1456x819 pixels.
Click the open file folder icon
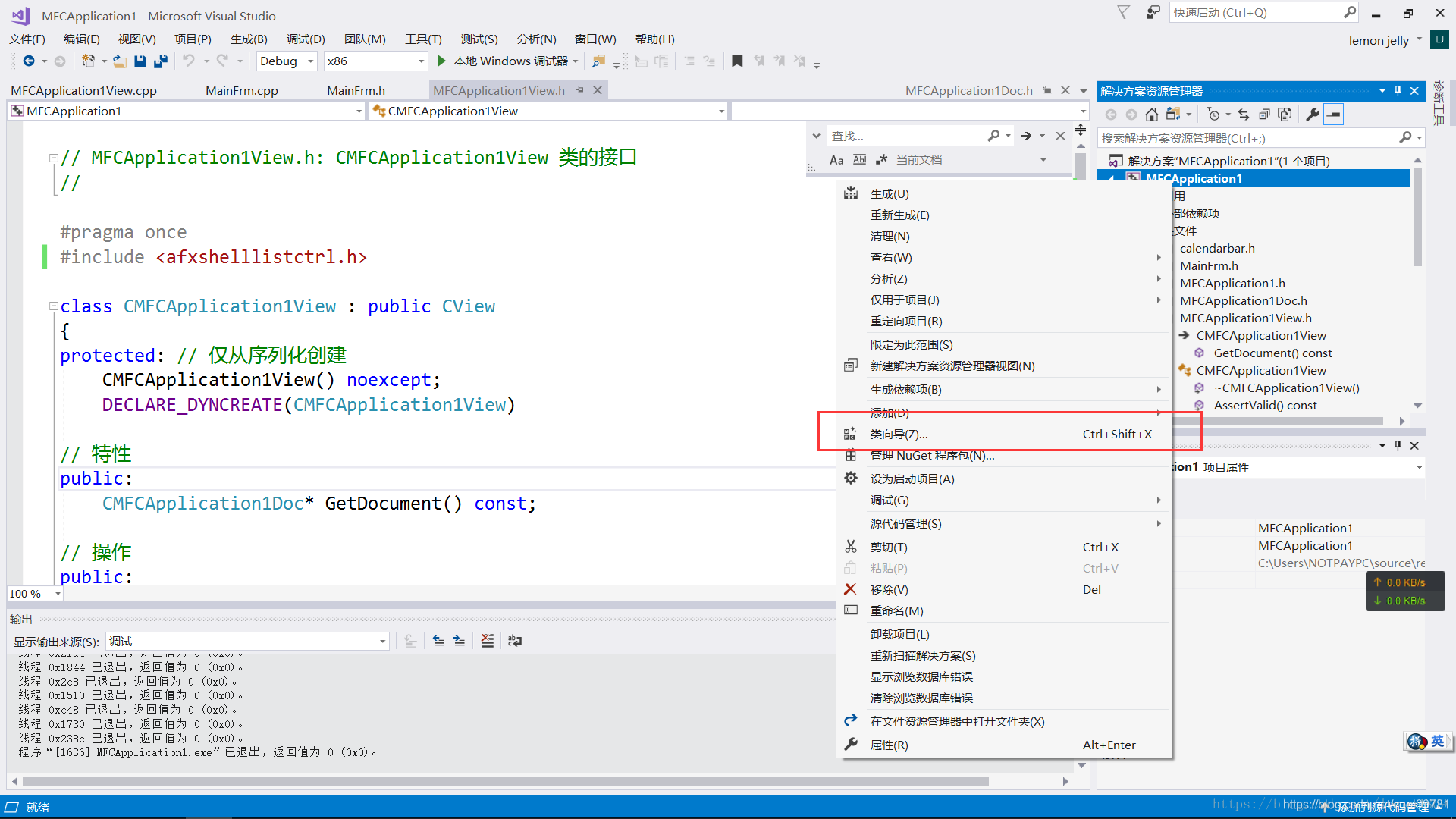[119, 61]
